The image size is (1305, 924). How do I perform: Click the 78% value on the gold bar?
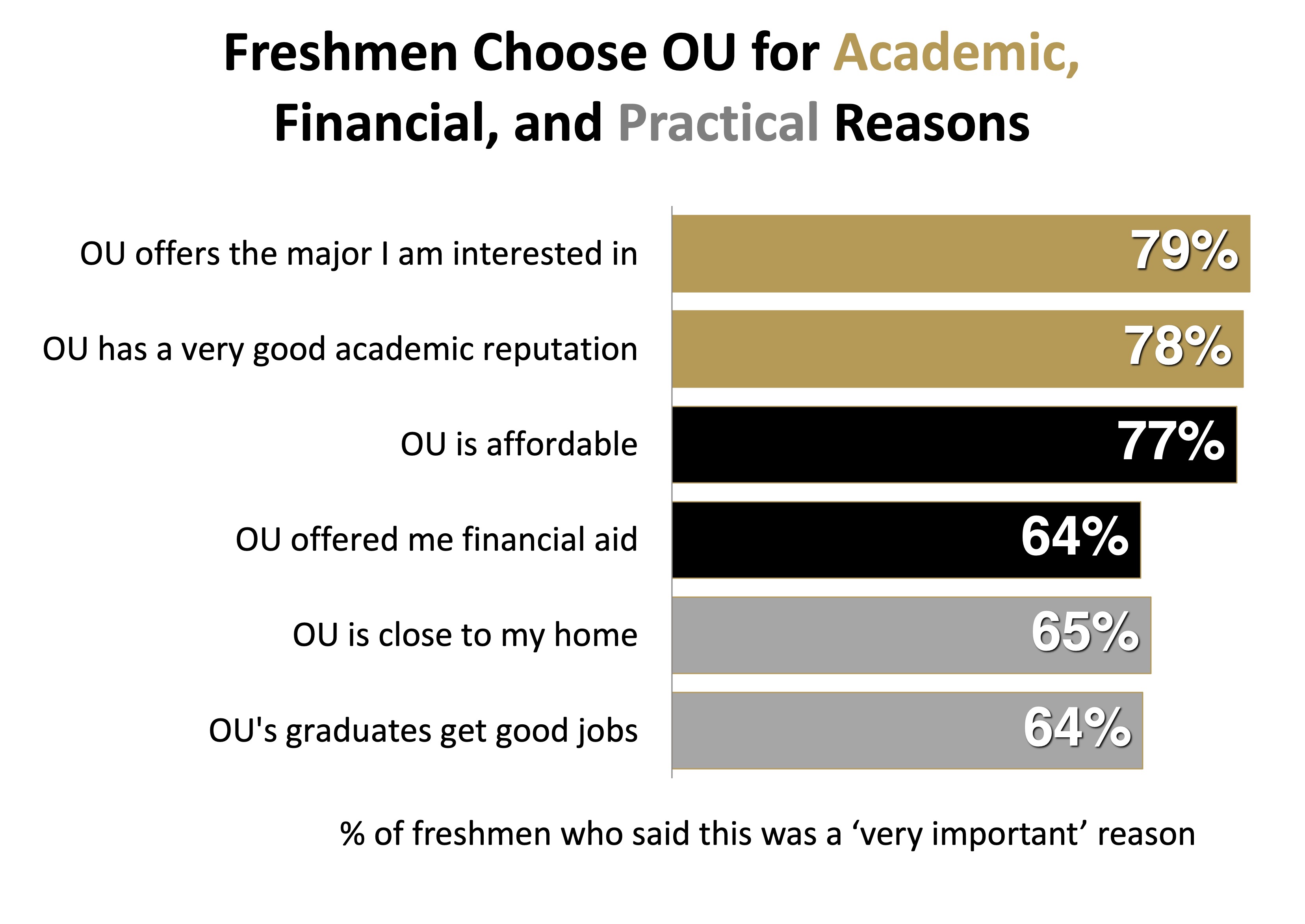1177,347
